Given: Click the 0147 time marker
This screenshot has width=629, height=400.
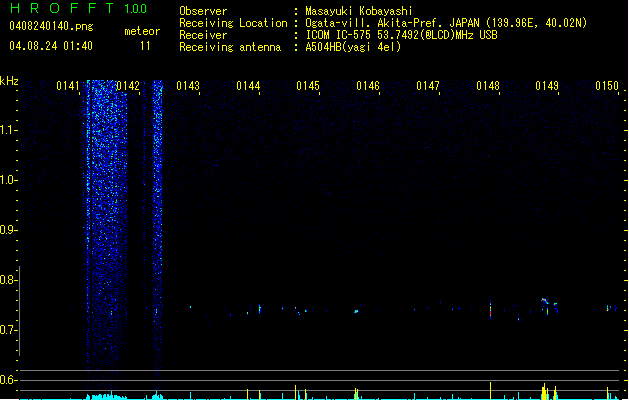Looking at the screenshot, I should [x=428, y=86].
